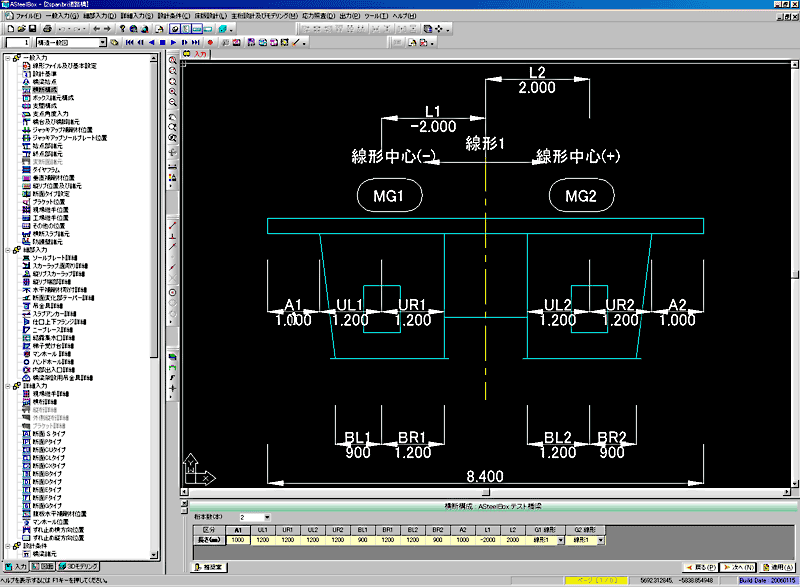Click the 戻る(P) back button
The height and width of the screenshot is (587, 800).
[701, 567]
